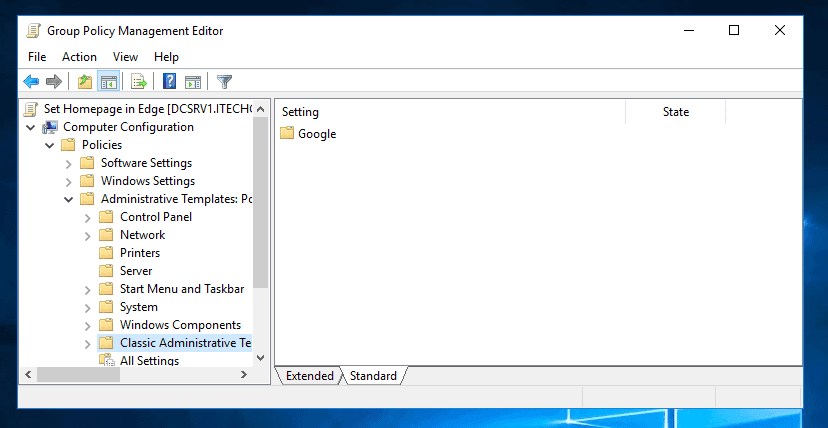
Task: Select Windows Components in the tree
Action: 181,325
